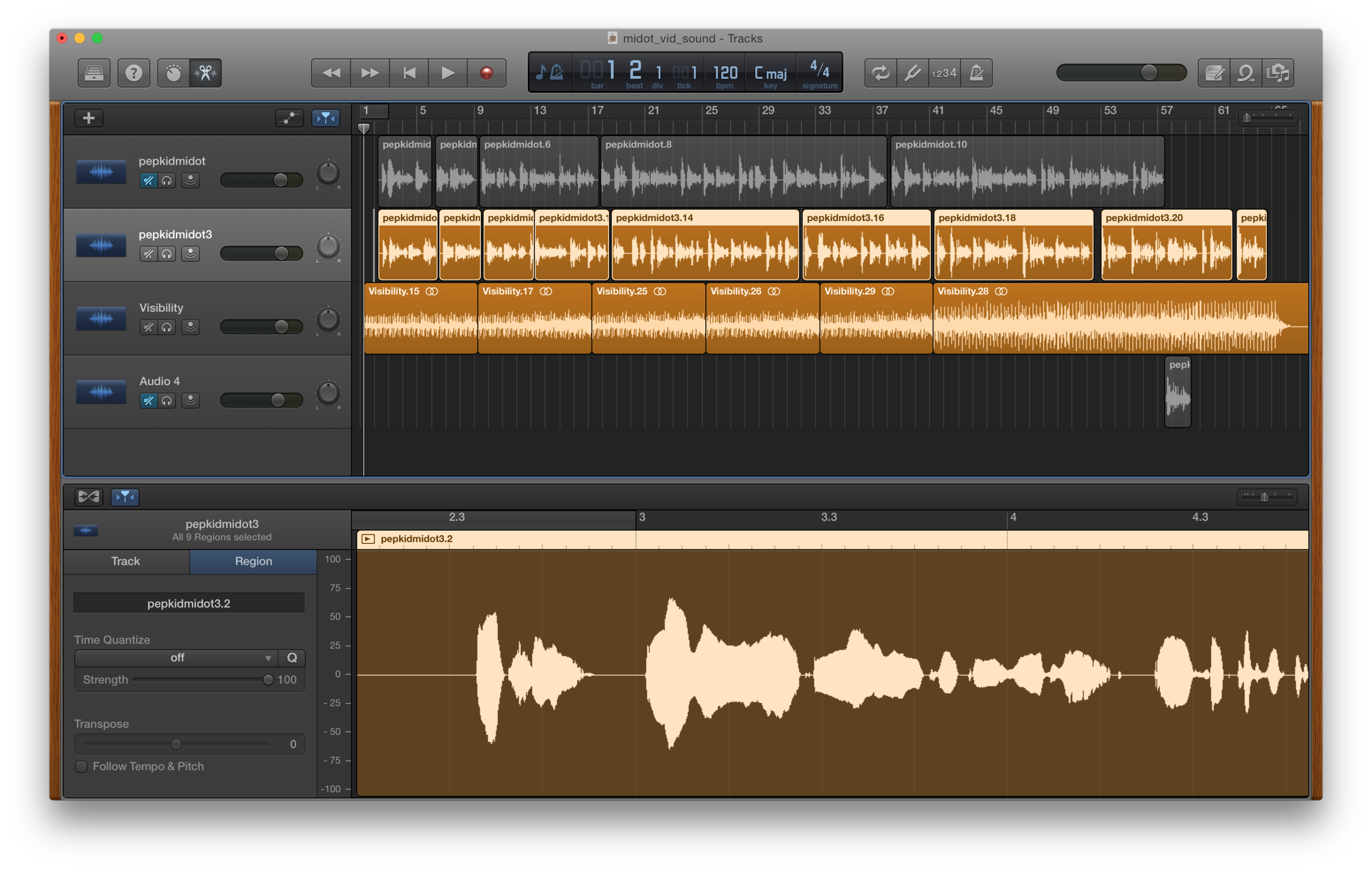1372x871 pixels.
Task: Play region preview in pepkidmidot3.2 header
Action: (x=368, y=539)
